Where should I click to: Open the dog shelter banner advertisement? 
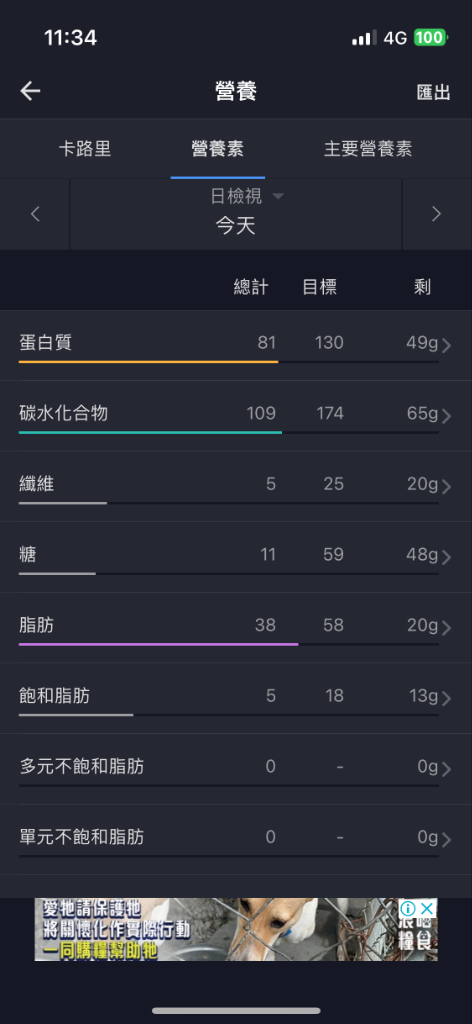236,929
